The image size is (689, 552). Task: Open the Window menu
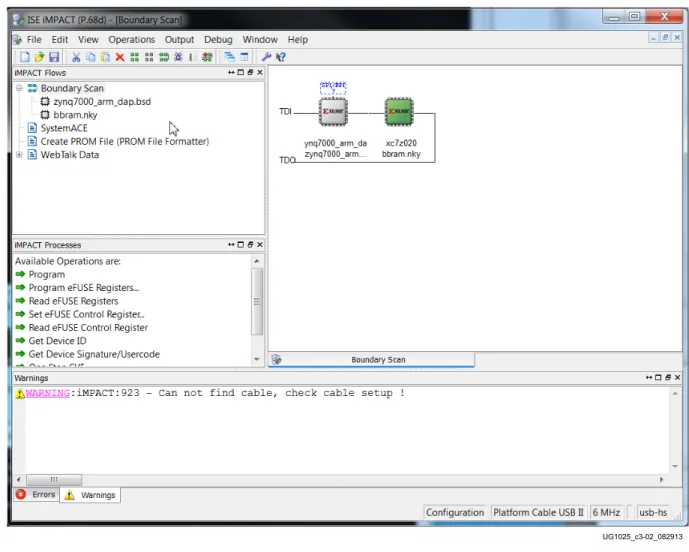pyautogui.click(x=260, y=40)
